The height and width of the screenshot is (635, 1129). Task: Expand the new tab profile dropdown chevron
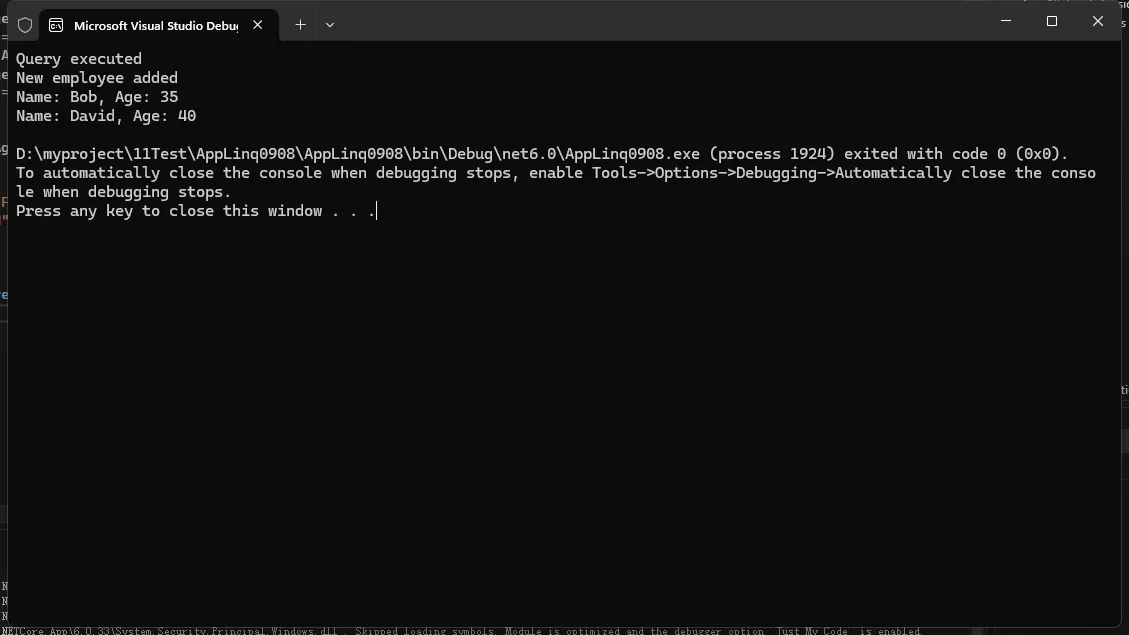coord(330,25)
